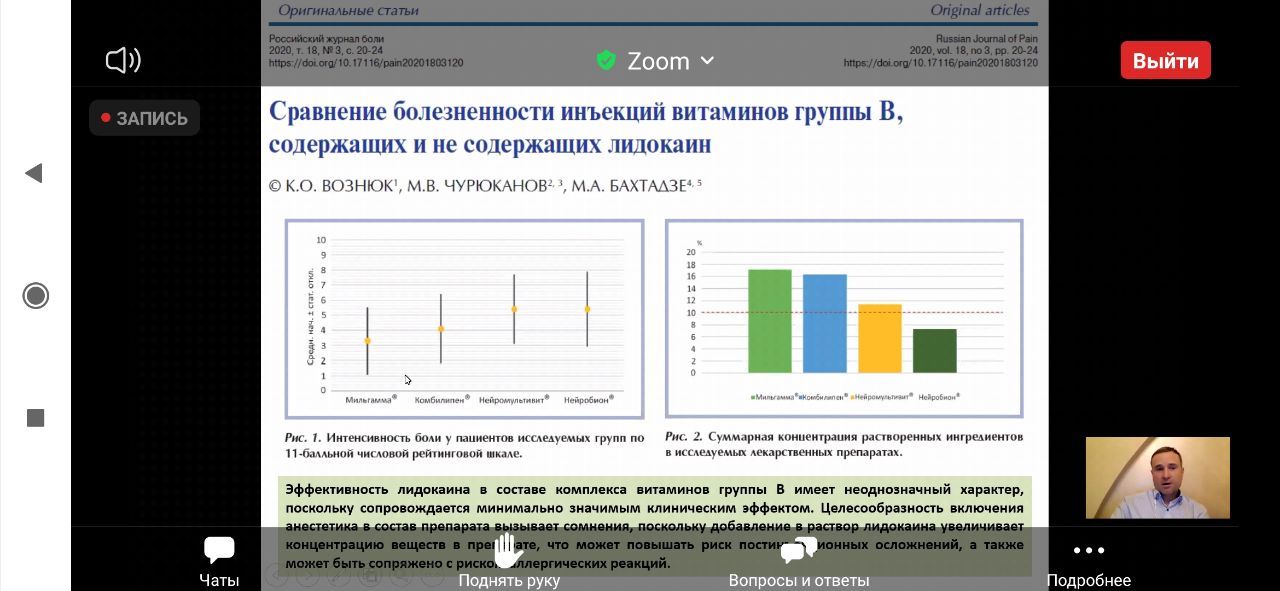Tap the concentration bar chart Рис. 2
Screen dimensions: 1280x591
pos(844,318)
